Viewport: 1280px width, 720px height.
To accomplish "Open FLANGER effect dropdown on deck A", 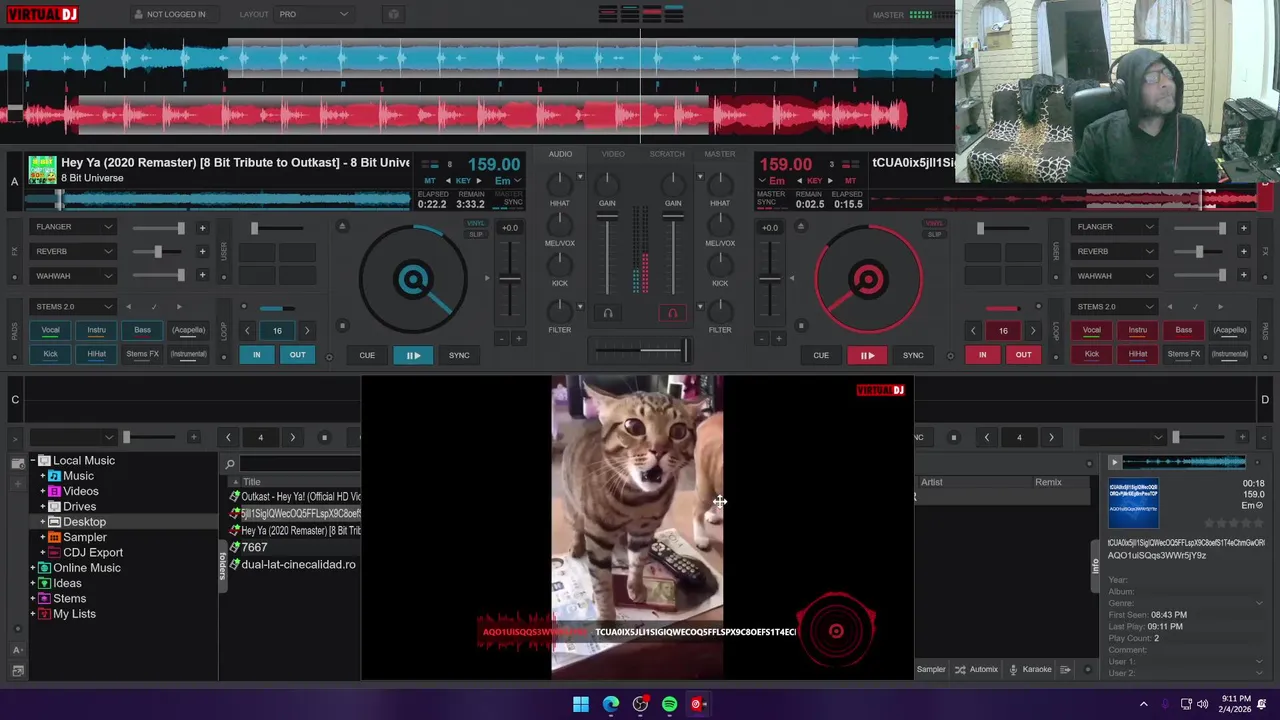I will pos(73,227).
